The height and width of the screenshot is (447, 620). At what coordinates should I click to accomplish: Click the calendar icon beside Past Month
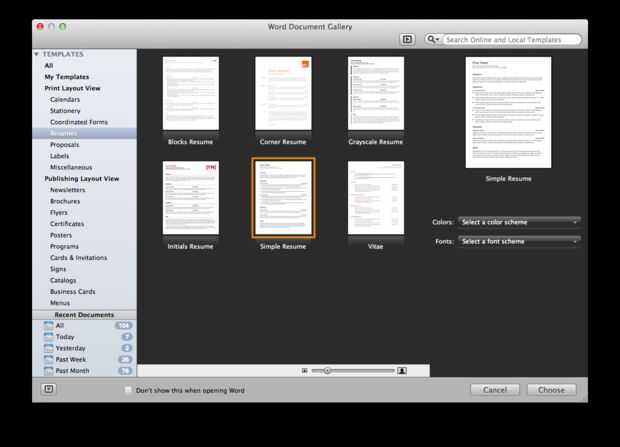(49, 371)
